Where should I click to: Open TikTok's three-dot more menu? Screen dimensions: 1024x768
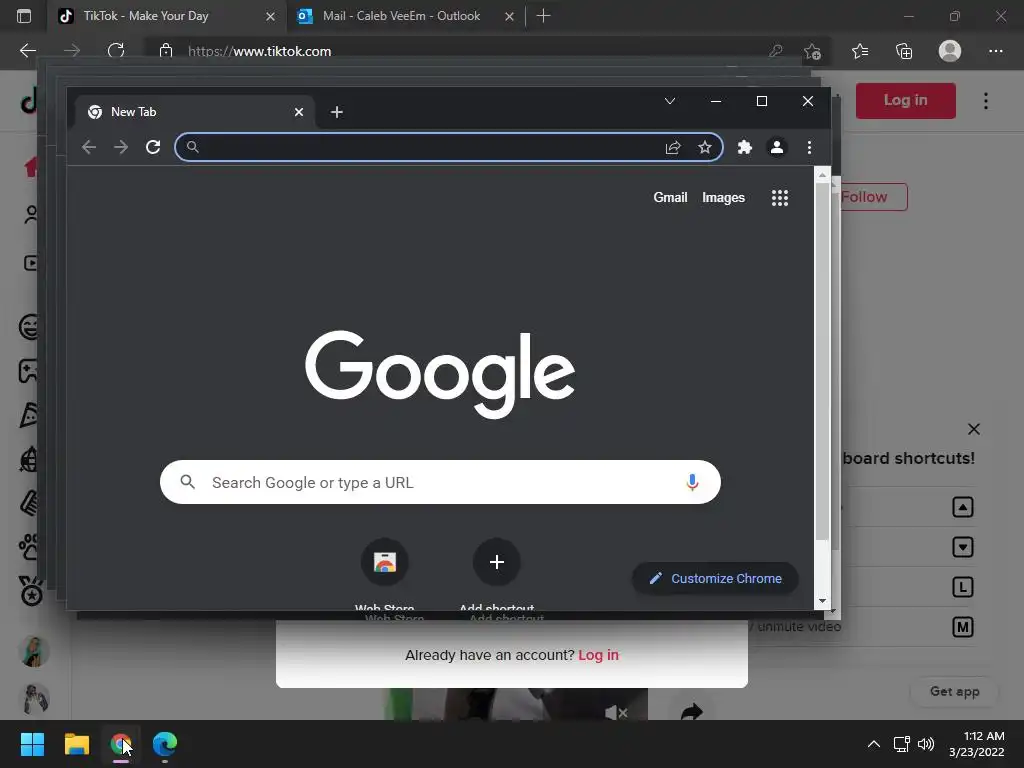click(x=985, y=101)
